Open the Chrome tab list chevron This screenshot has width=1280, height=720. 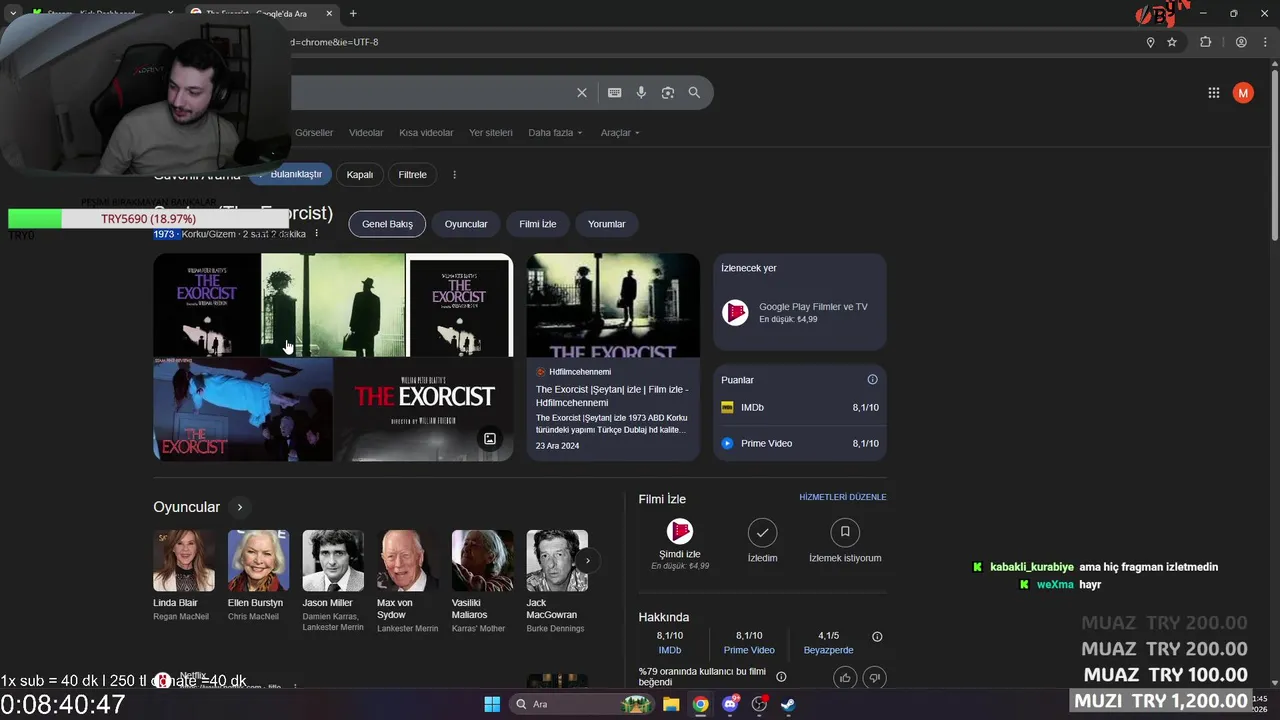[13, 13]
